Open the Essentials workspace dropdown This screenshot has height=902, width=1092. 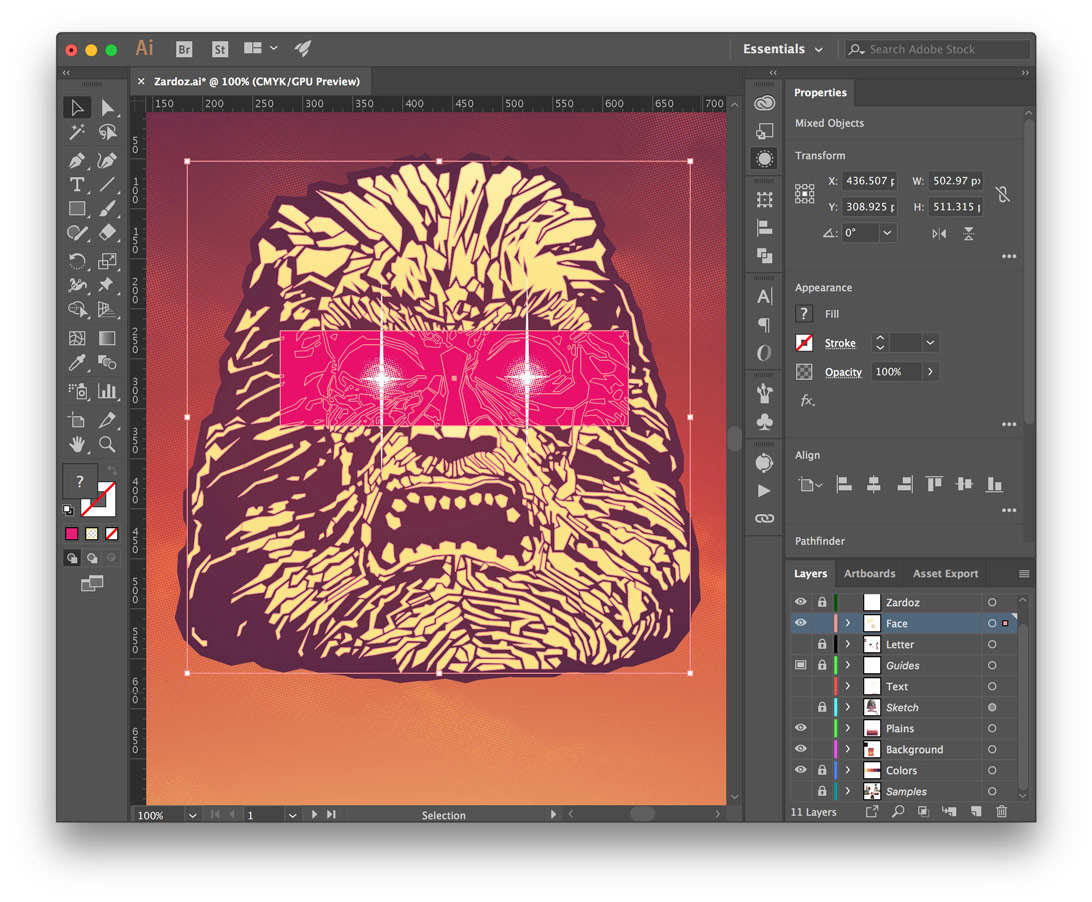783,49
